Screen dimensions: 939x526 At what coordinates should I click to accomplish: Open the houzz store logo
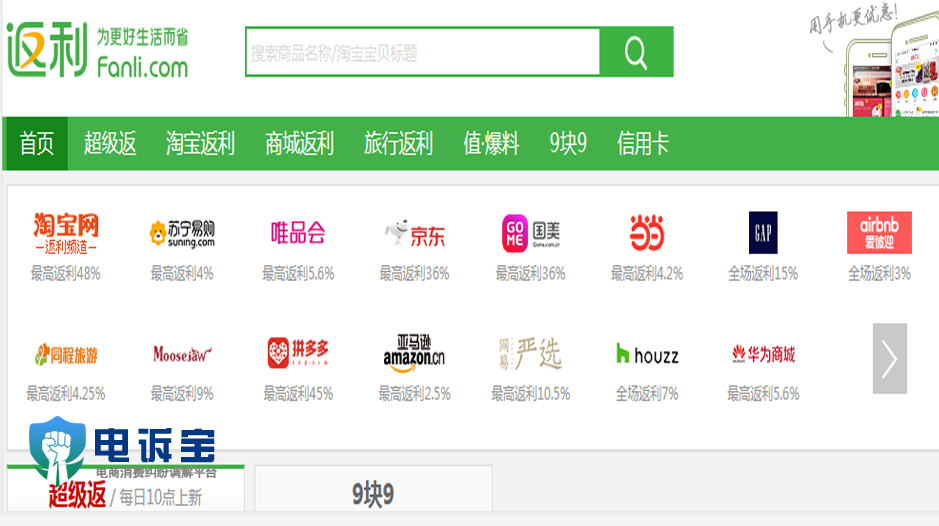(x=647, y=354)
